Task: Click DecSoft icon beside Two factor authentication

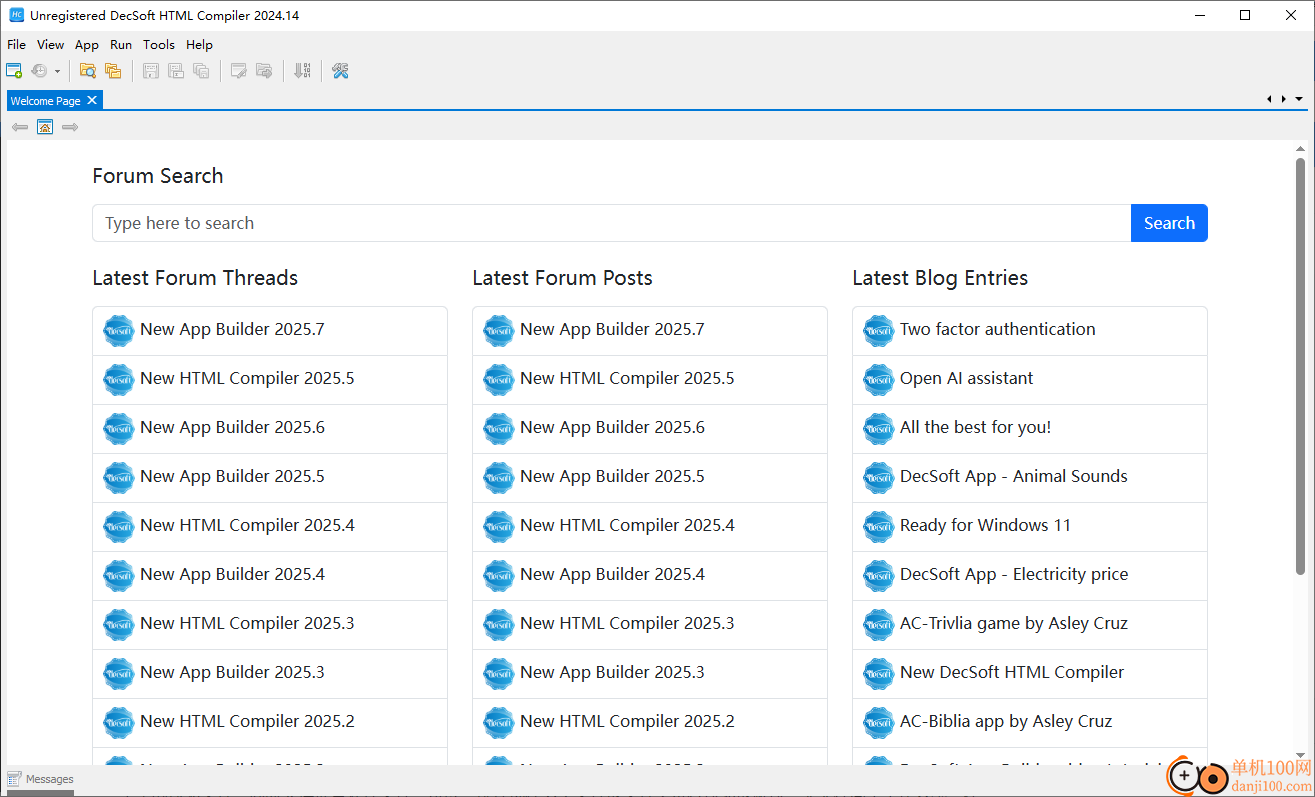Action: [878, 330]
